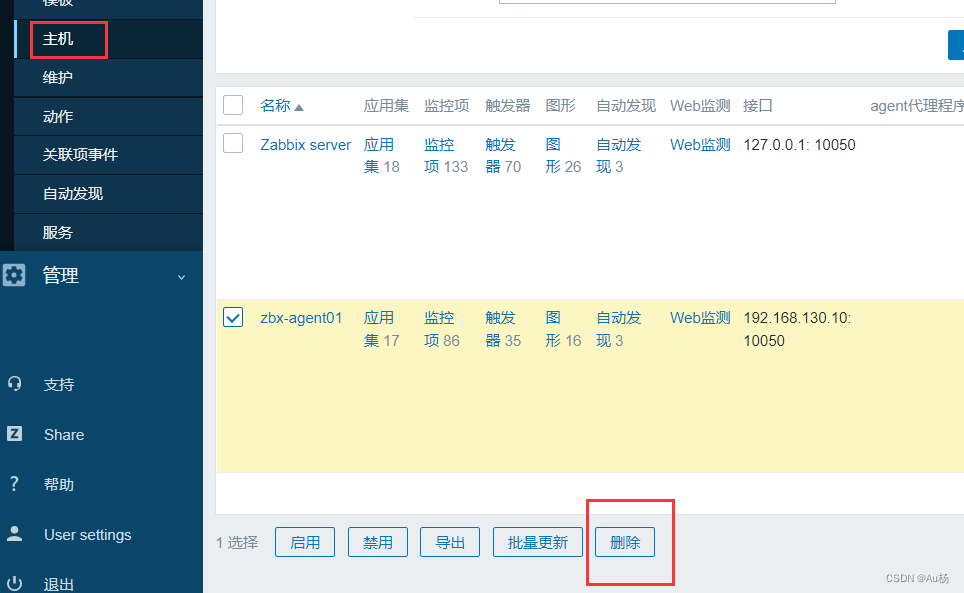Select the 127.0.0.1: 10050 interface text

pos(799,145)
